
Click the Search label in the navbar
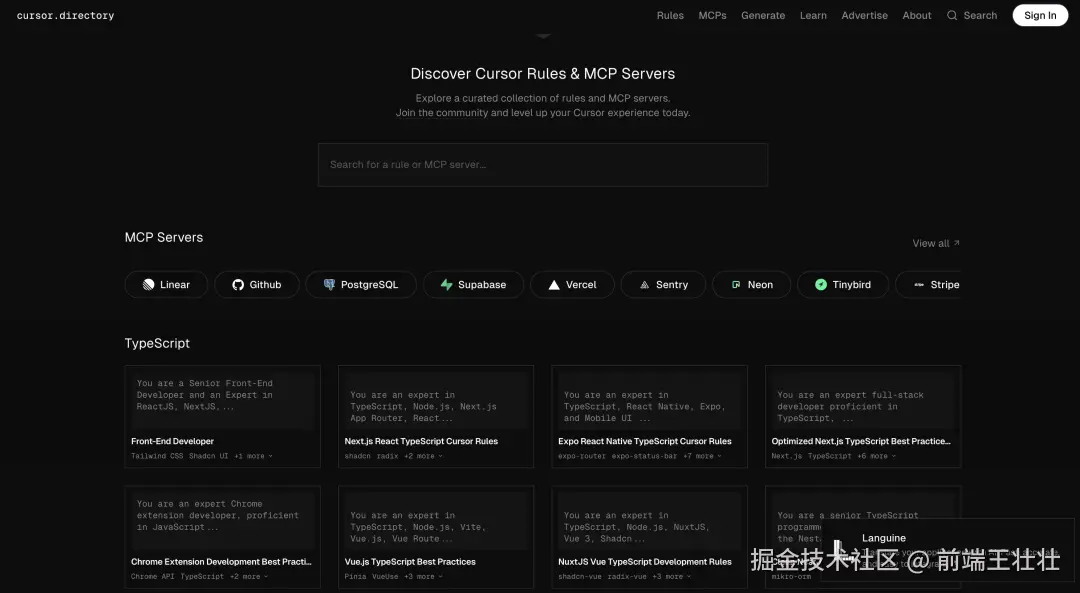[980, 15]
